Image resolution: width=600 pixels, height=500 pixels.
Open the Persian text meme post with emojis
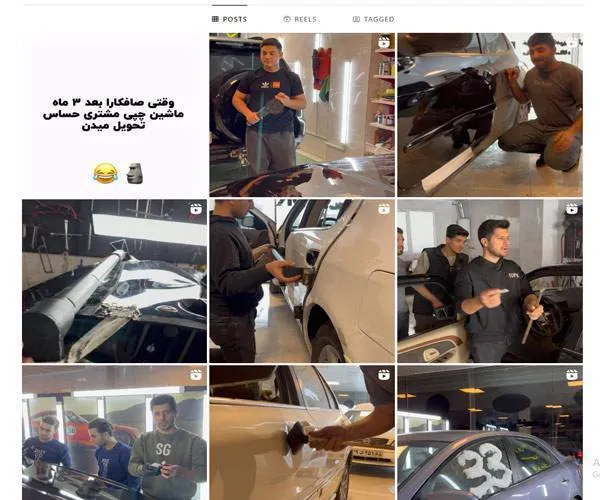point(114,115)
